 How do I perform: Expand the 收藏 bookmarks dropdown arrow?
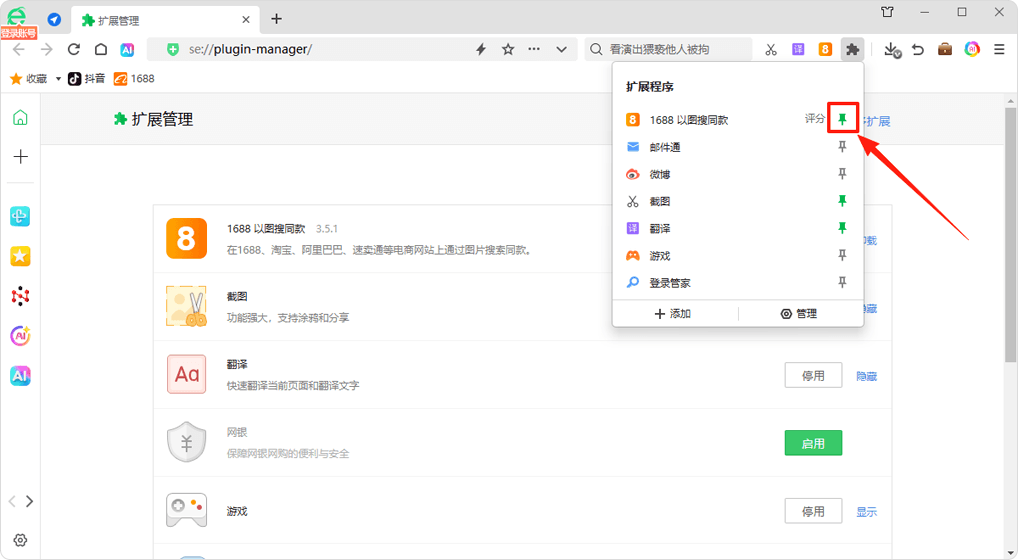click(58, 78)
